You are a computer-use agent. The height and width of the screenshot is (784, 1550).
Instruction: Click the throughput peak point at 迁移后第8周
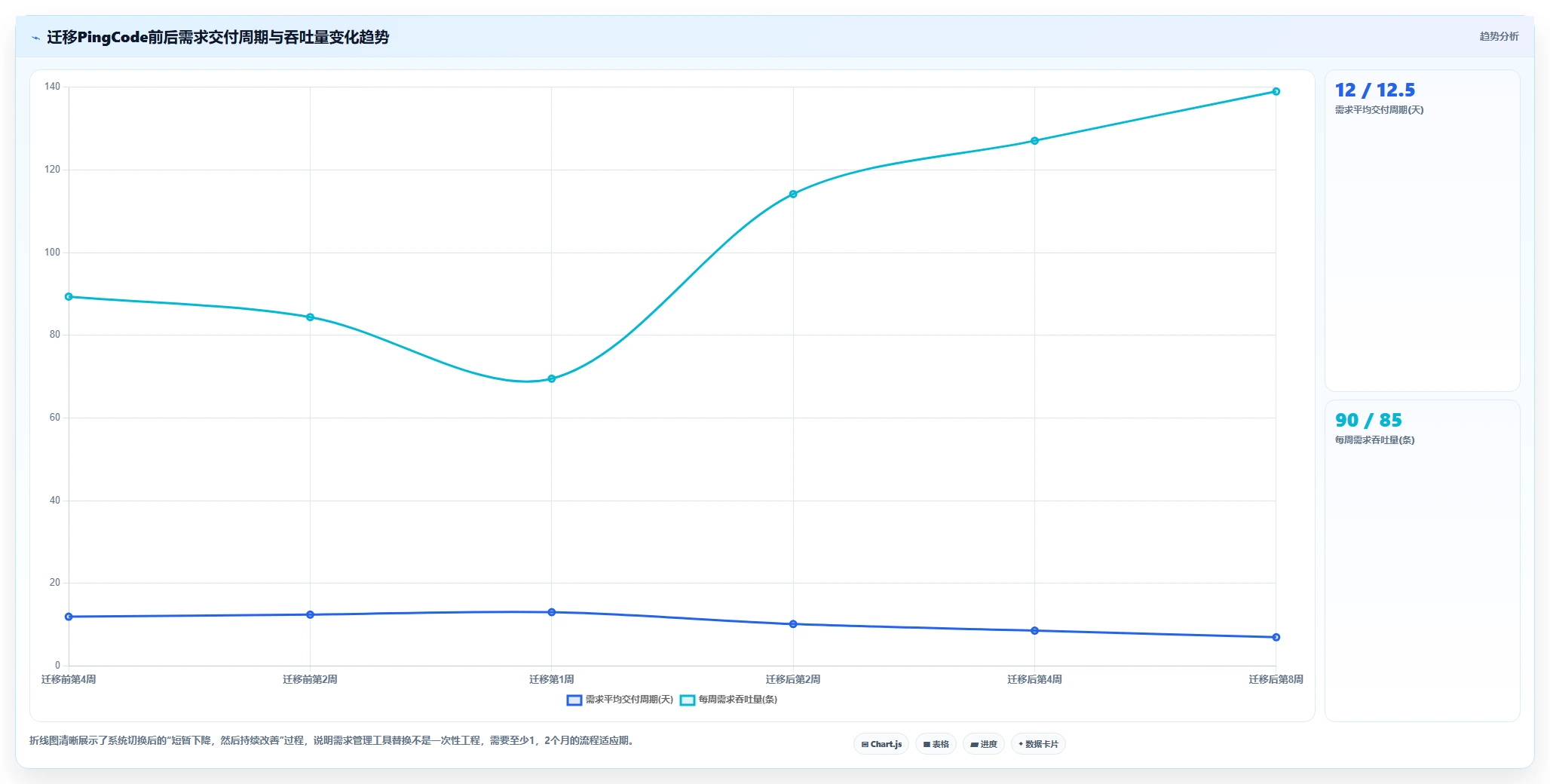(1276, 92)
